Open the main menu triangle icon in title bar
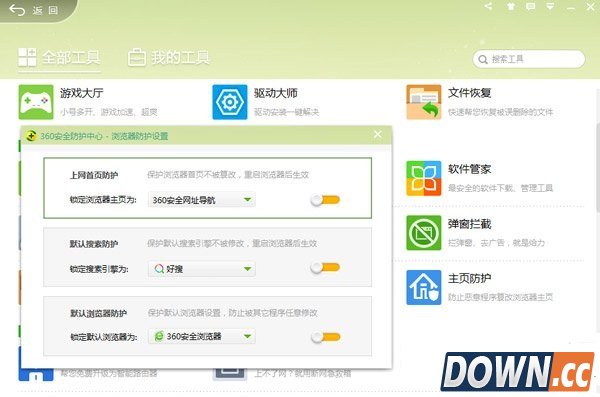This screenshot has height=397, width=600. [x=550, y=6]
